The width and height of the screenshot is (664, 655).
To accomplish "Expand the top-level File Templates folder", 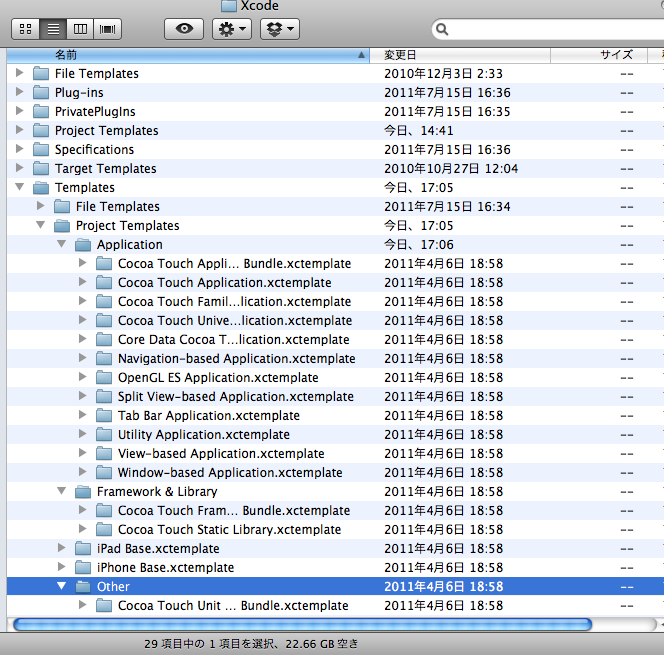I will (19, 73).
